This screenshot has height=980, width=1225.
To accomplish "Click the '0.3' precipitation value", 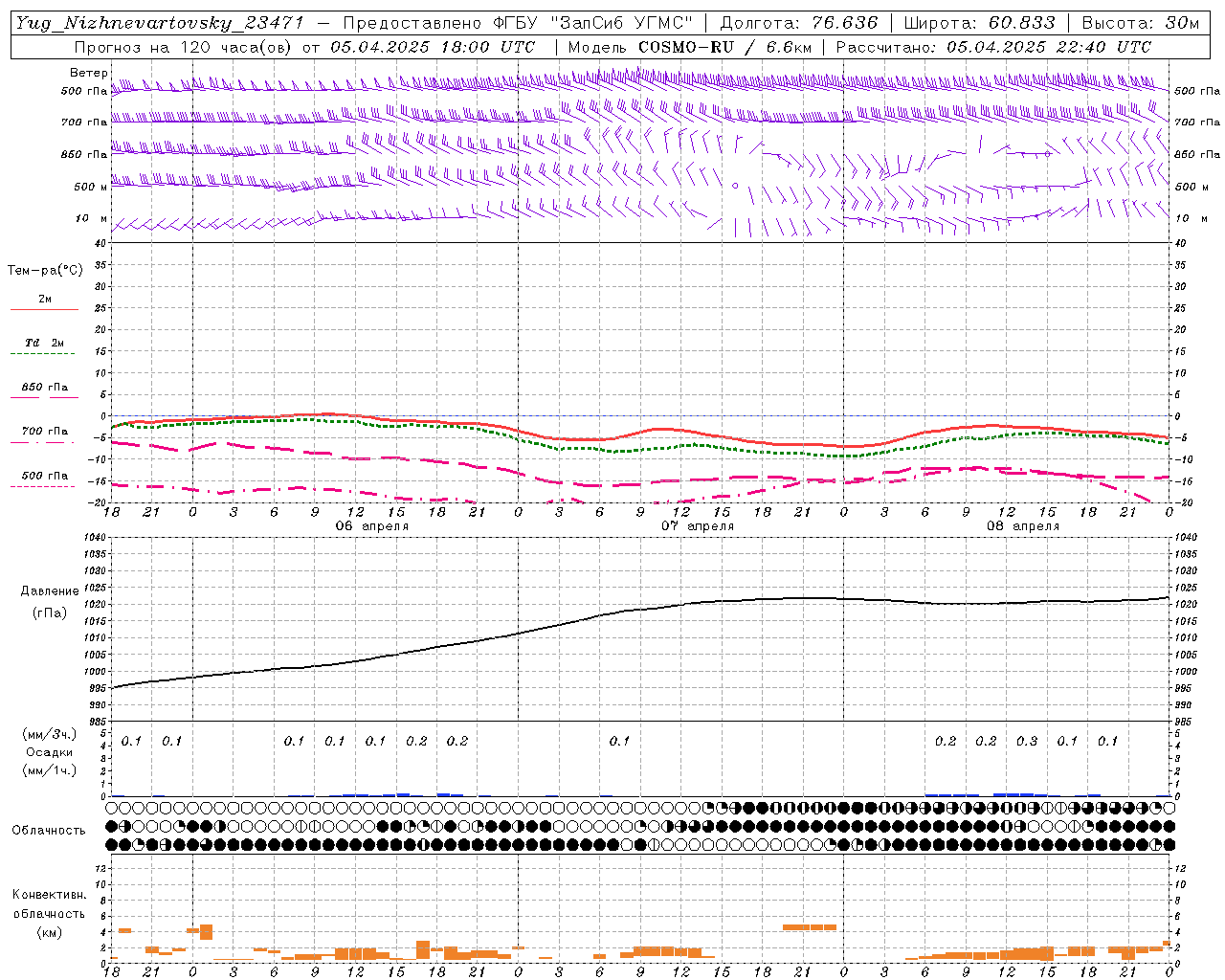I will click(x=1027, y=742).
